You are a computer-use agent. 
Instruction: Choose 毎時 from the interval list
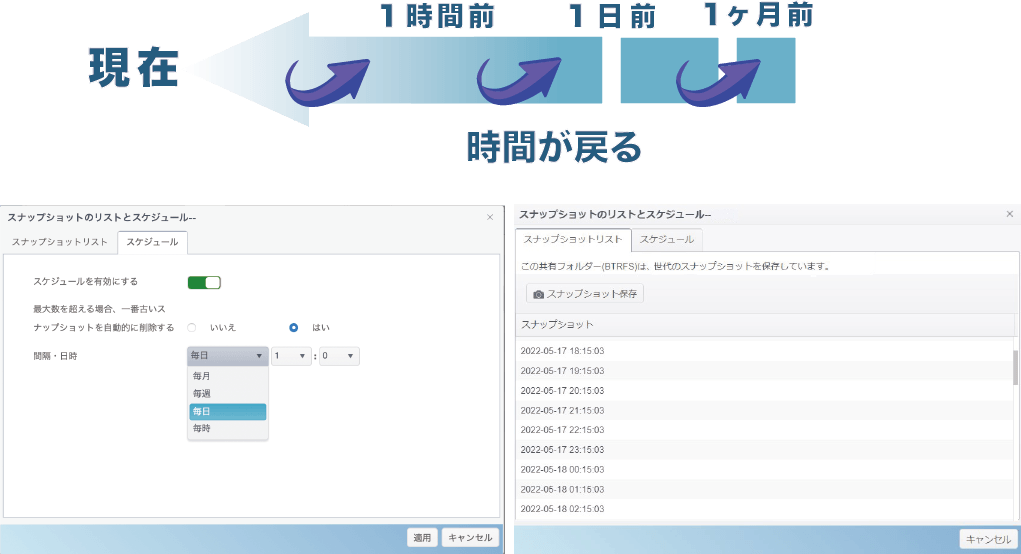tap(227, 428)
